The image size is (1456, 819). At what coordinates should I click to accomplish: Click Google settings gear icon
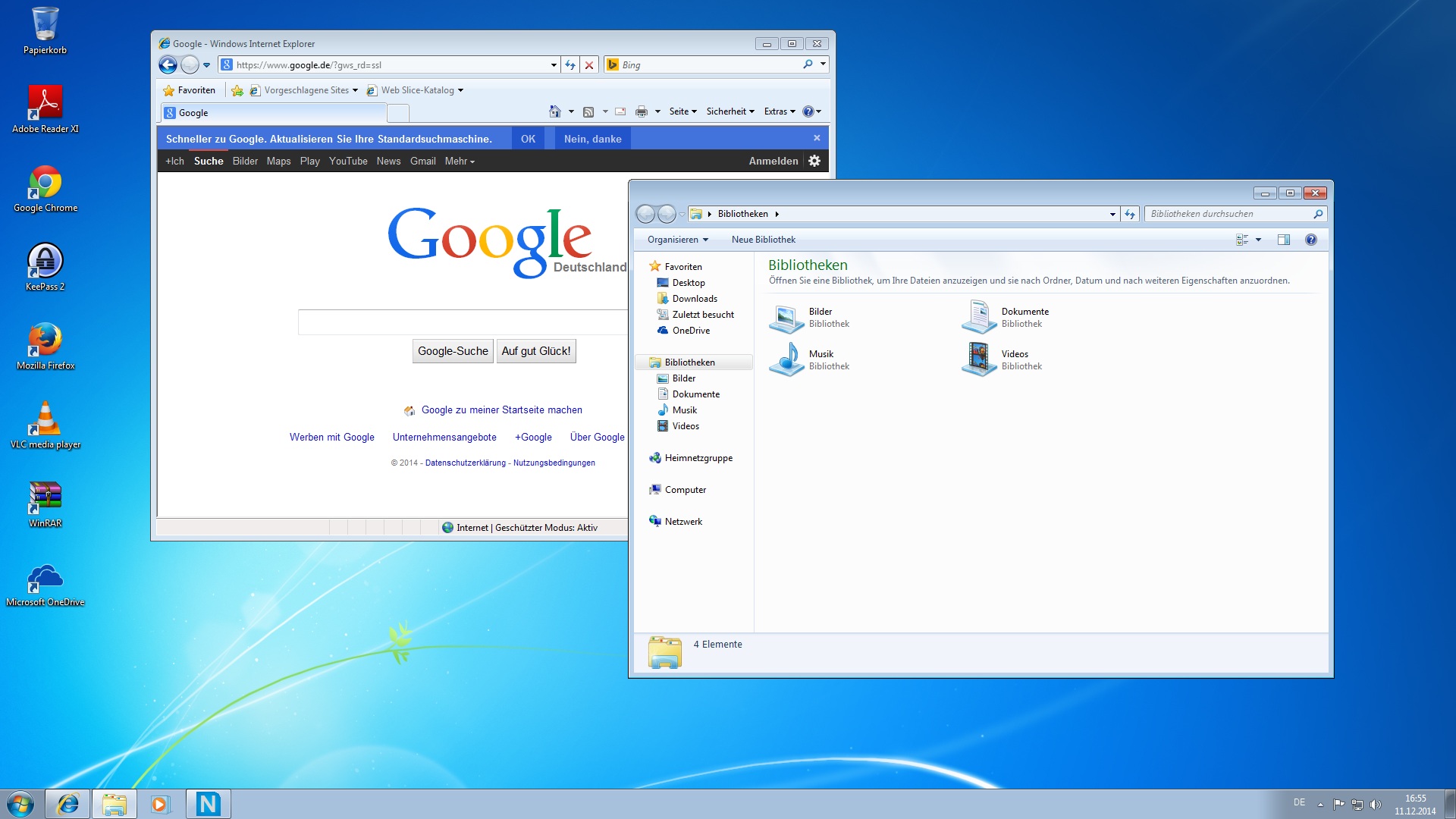pos(814,161)
